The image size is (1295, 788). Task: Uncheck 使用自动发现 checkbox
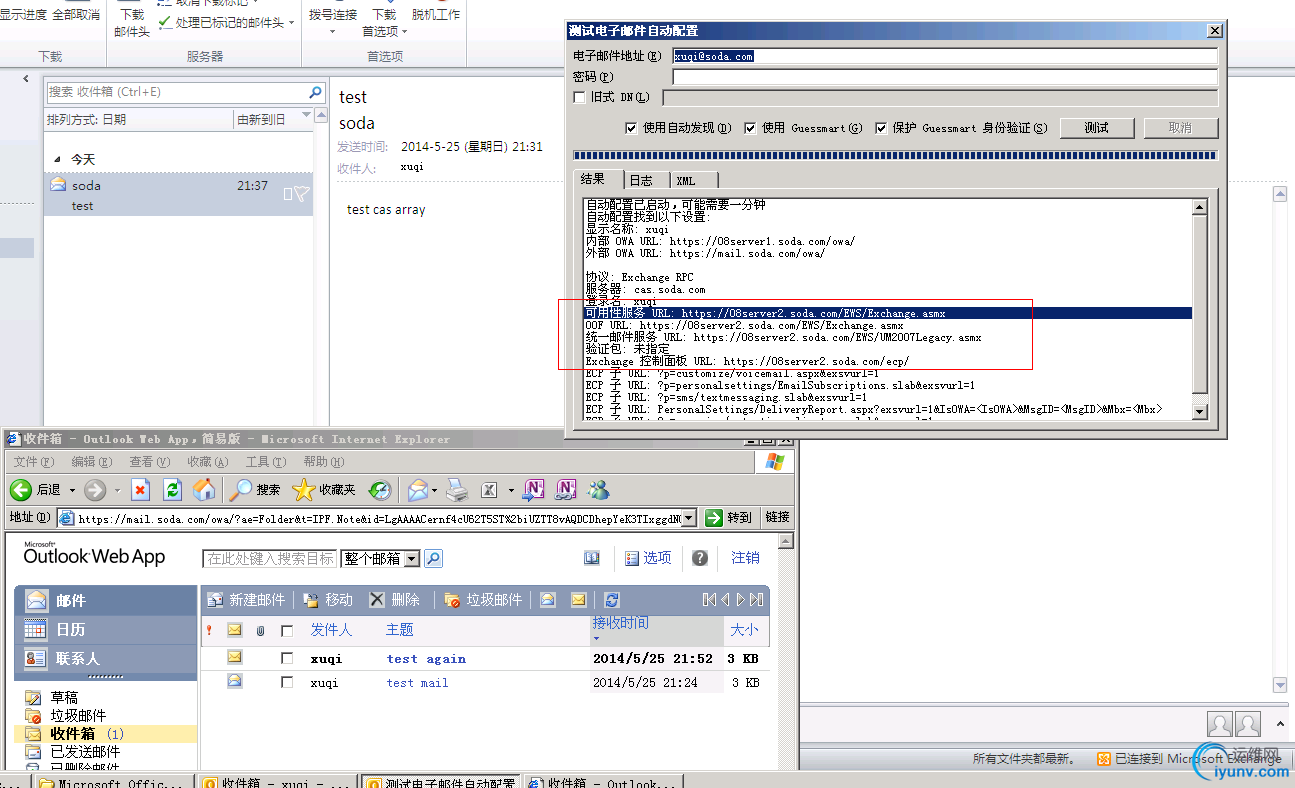[631, 128]
